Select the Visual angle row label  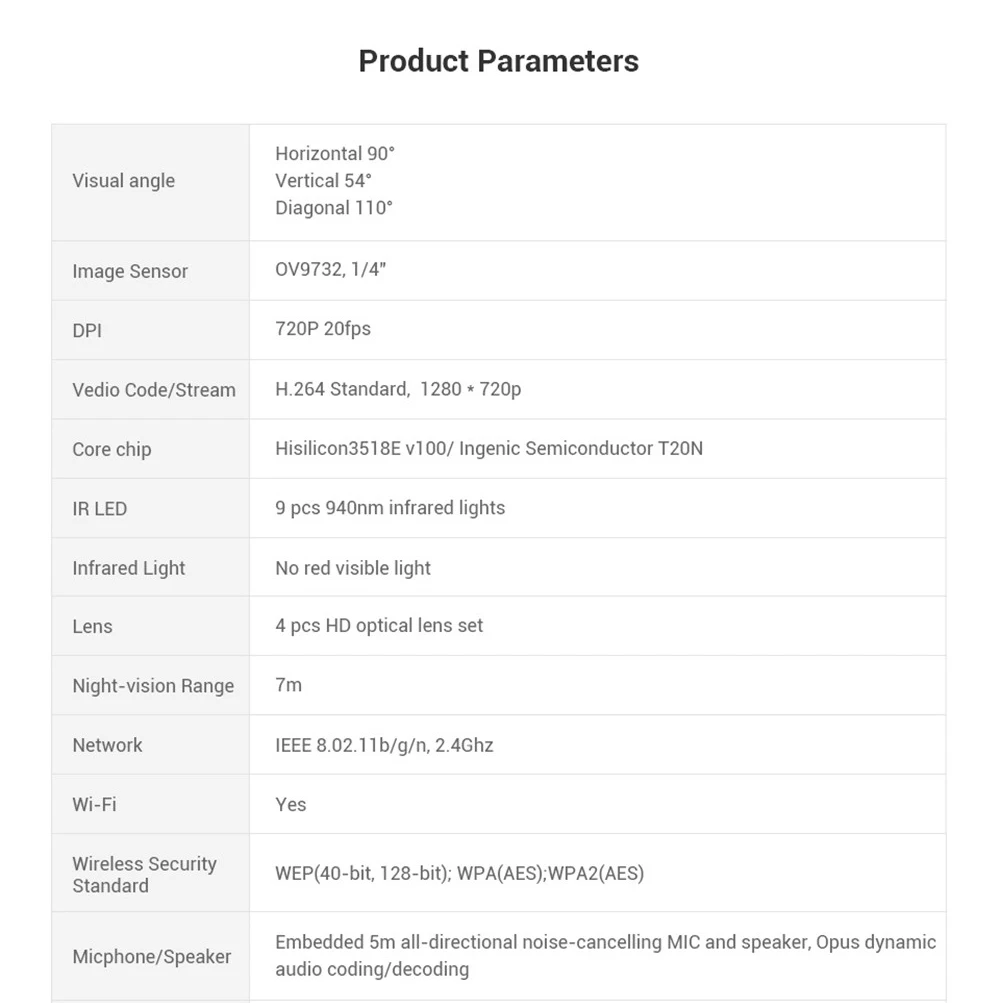point(123,181)
